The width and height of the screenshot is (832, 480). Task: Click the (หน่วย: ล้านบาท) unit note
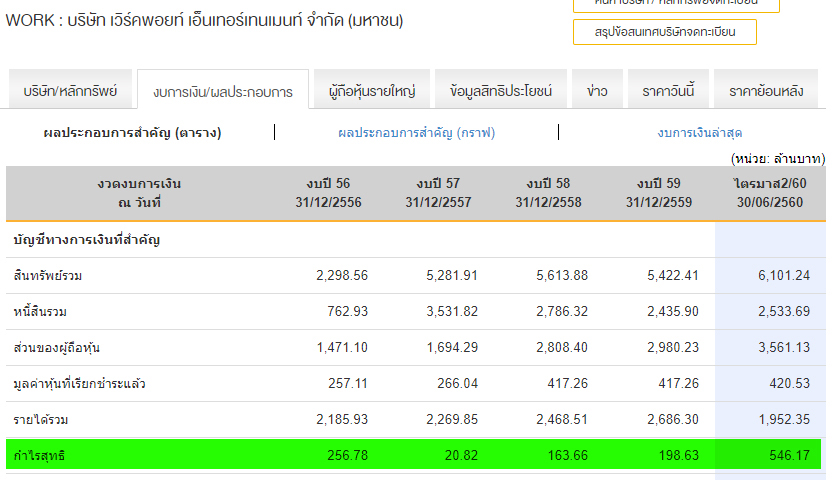(778, 159)
